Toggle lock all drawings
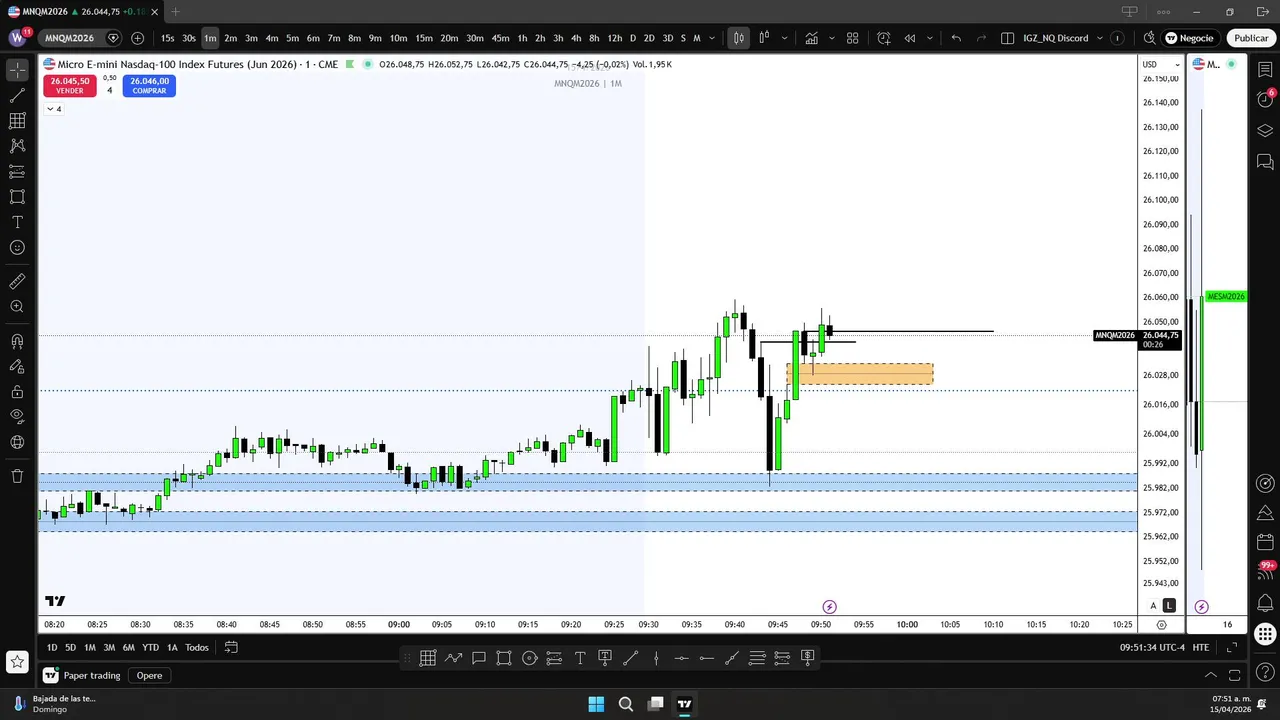 click(x=17, y=392)
